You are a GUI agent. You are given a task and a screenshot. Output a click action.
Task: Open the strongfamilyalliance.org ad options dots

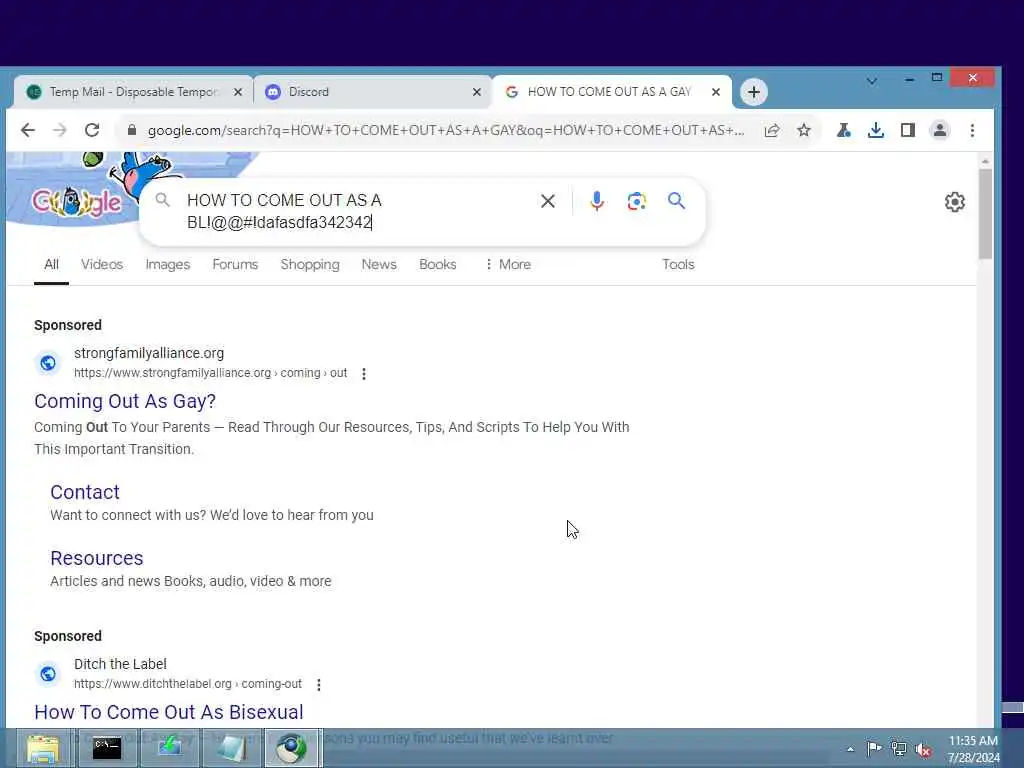tap(364, 374)
